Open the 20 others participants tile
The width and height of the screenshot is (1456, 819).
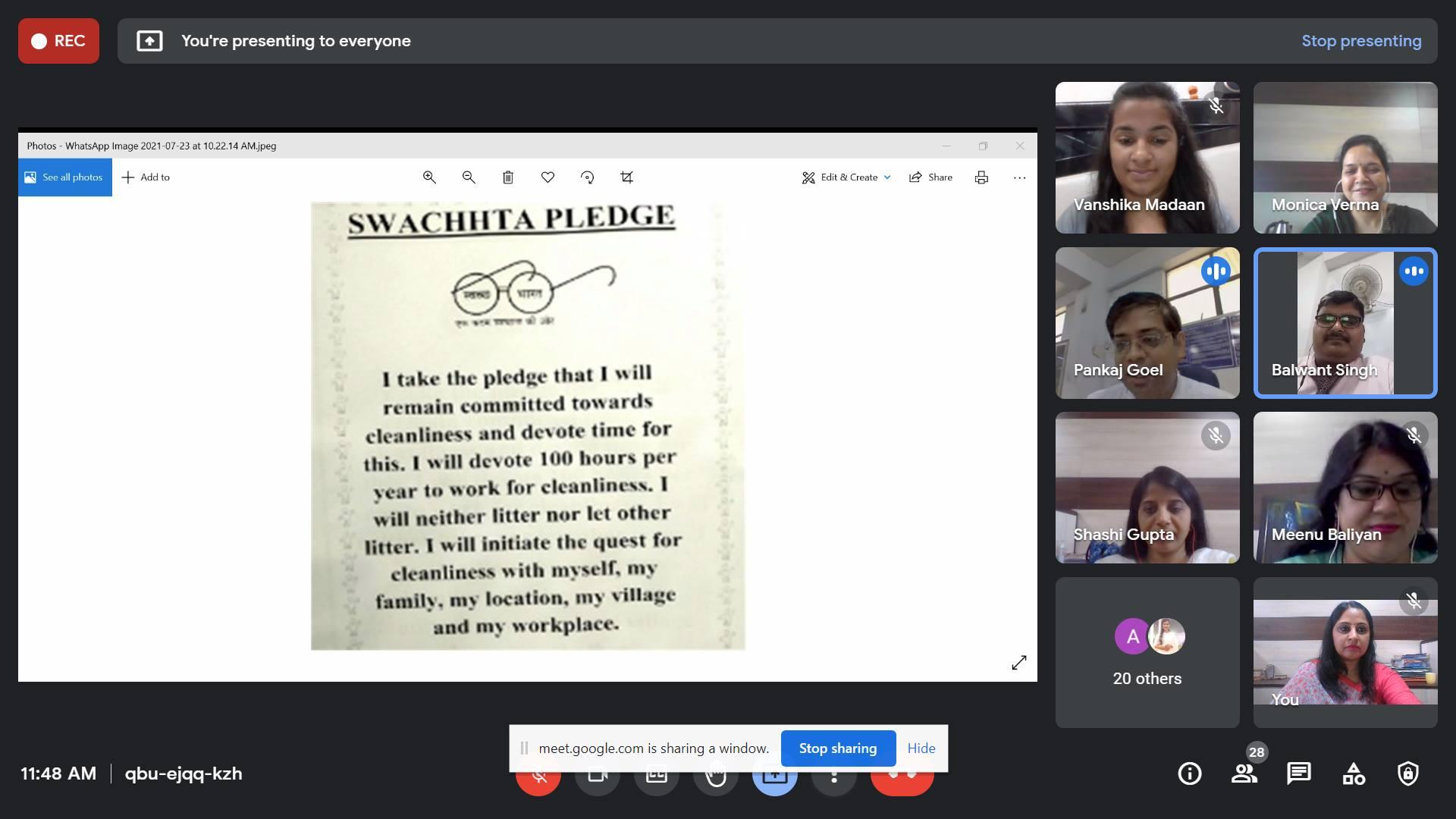(x=1147, y=652)
